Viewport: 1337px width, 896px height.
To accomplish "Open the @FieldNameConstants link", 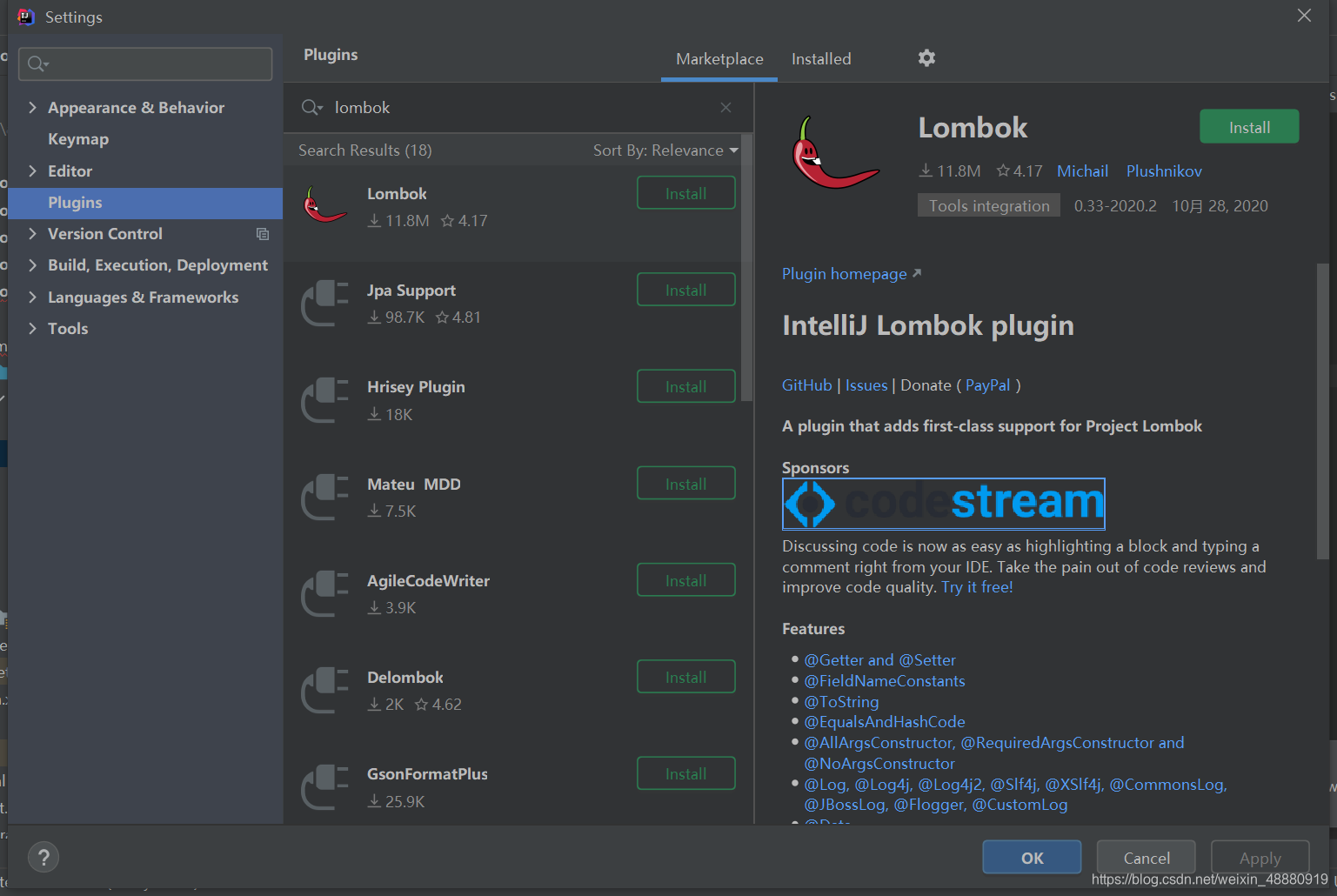I will [x=885, y=681].
